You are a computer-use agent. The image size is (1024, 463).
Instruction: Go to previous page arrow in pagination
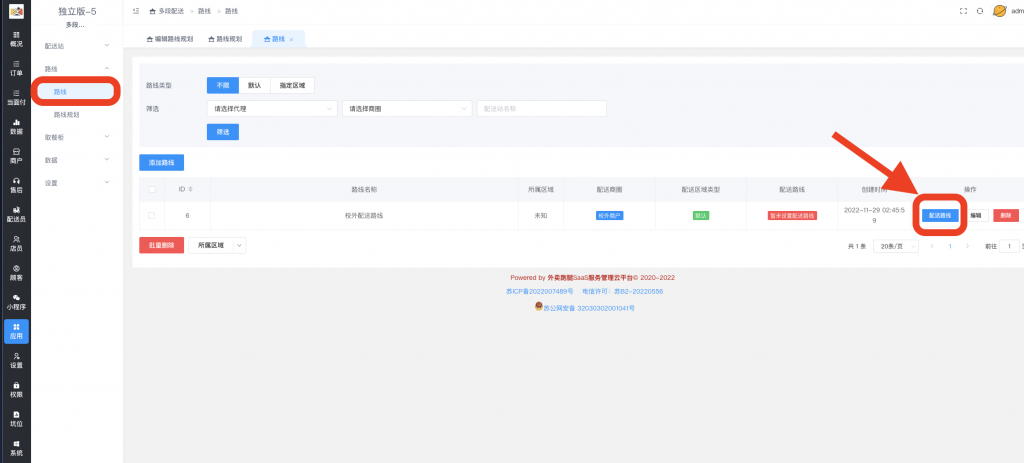click(932, 246)
